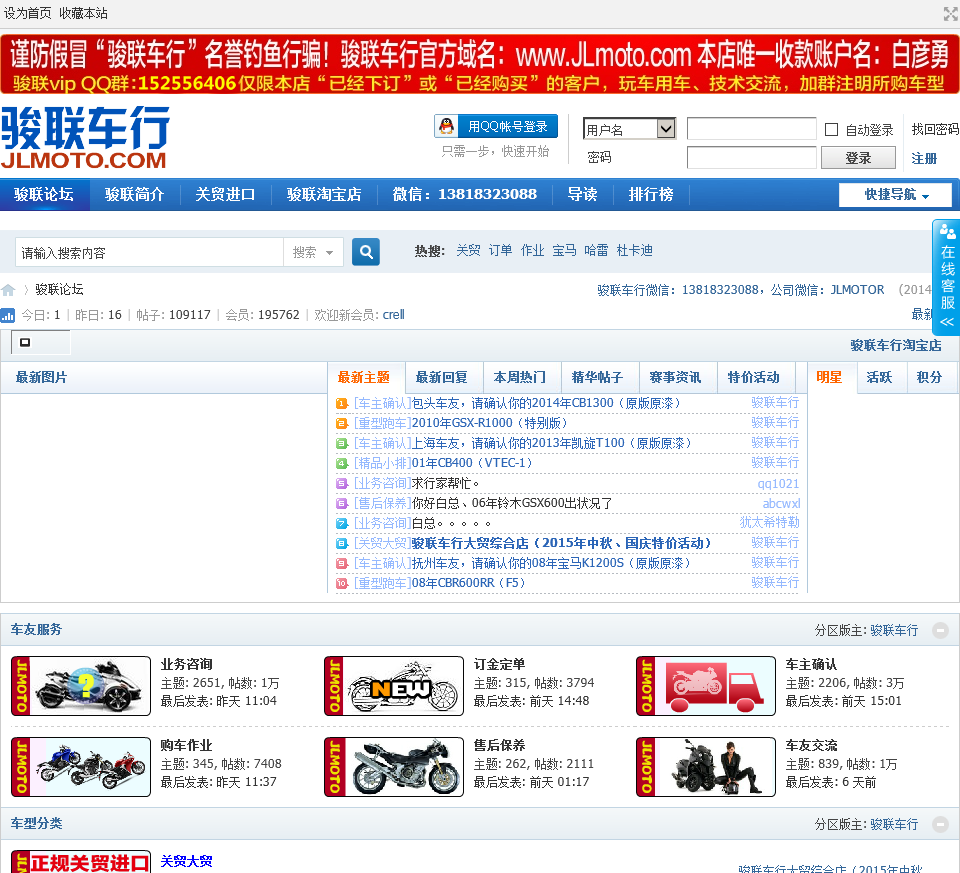Open 骏联车行大贸综合店 promotion thread
The image size is (960, 873).
click(561, 543)
